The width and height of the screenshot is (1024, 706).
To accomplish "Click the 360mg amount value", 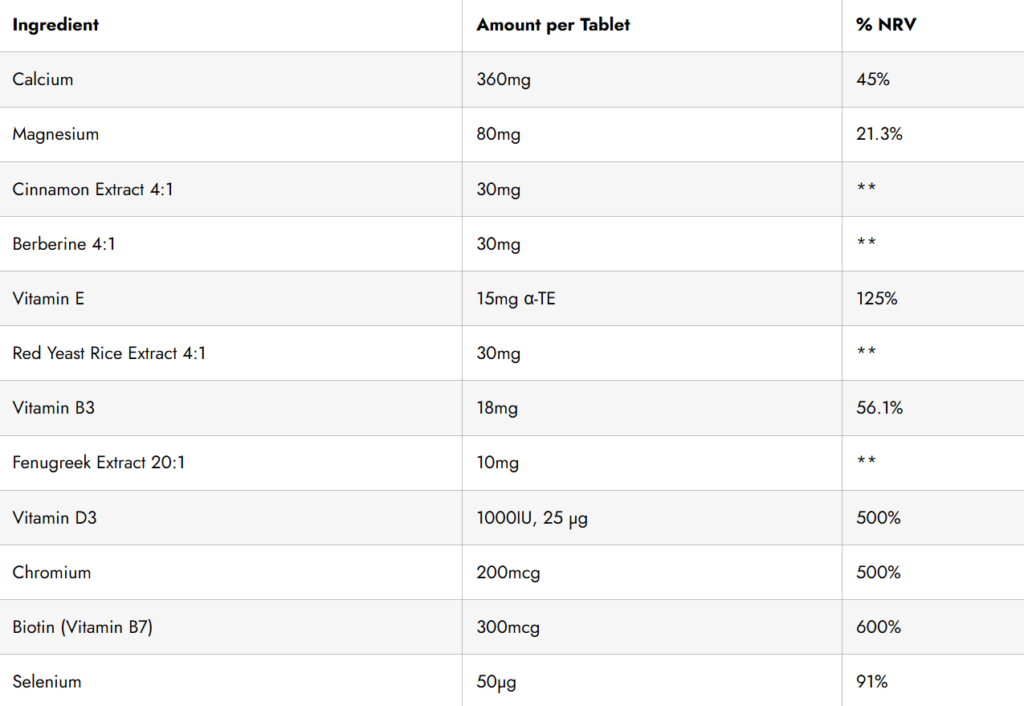I will [503, 79].
